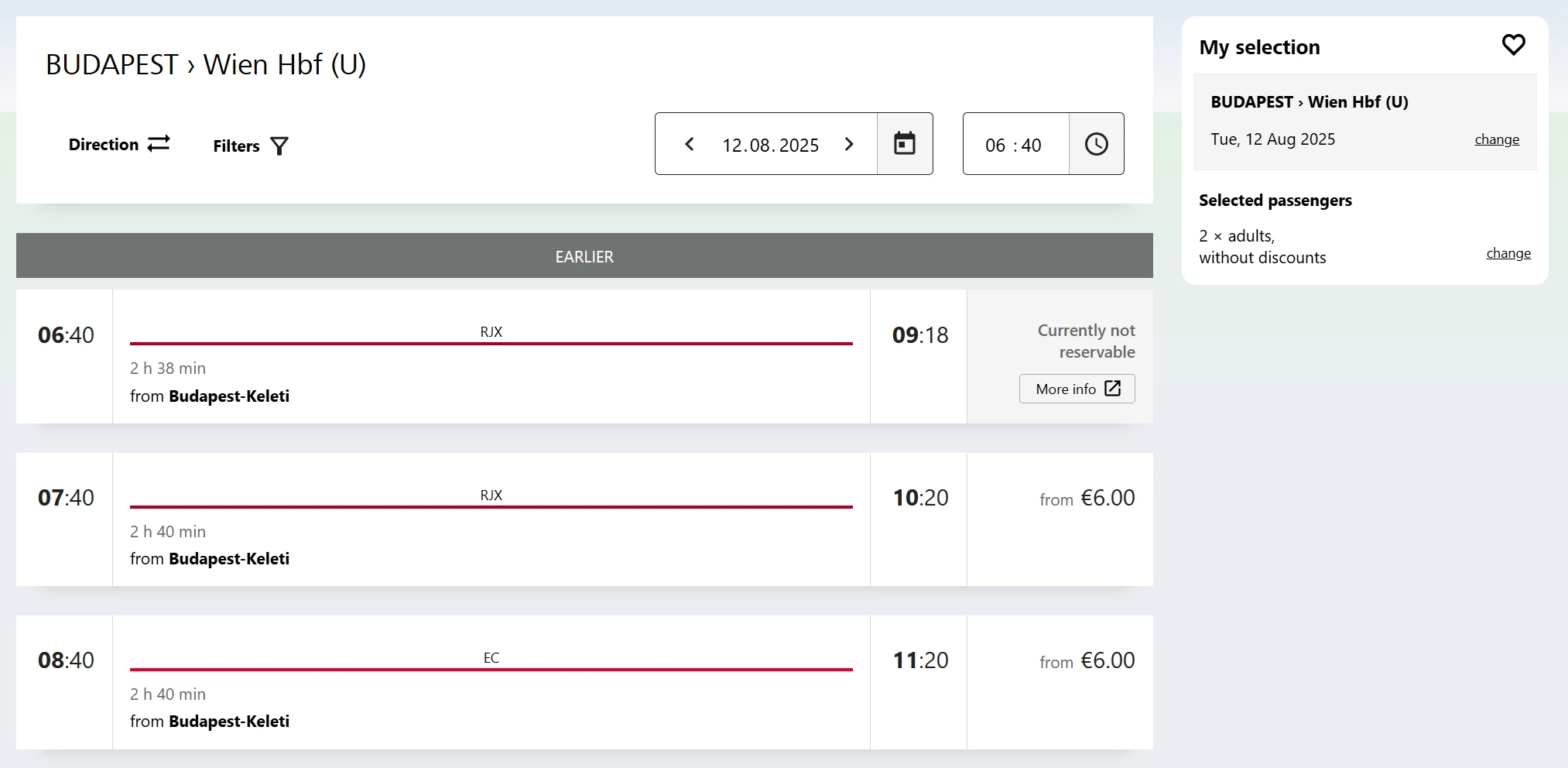Click the Filters label
1568x768 pixels.
(236, 146)
